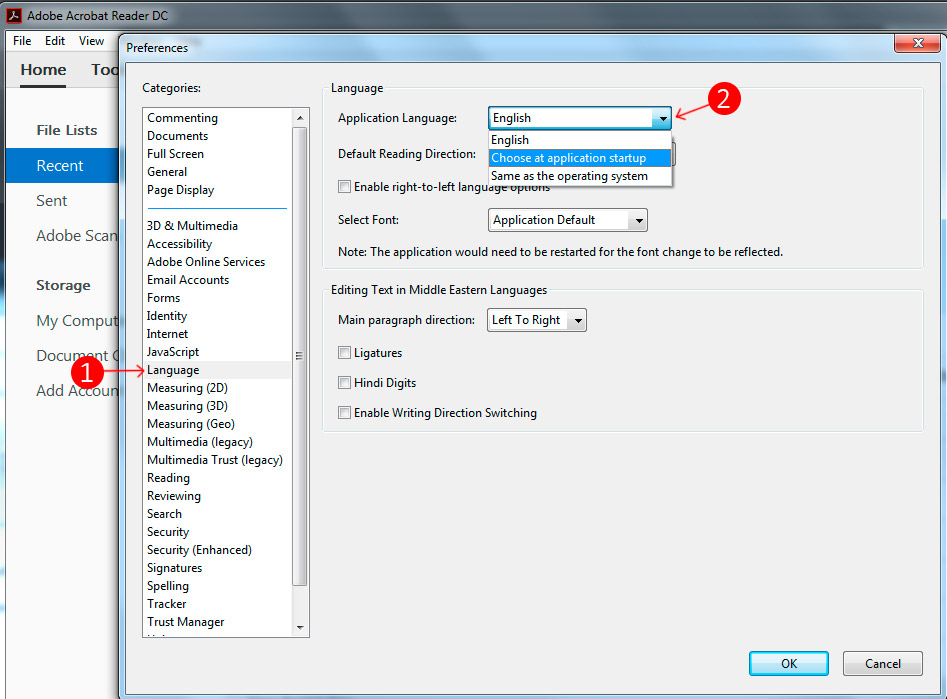Open the View menu
947x699 pixels.
pos(91,40)
